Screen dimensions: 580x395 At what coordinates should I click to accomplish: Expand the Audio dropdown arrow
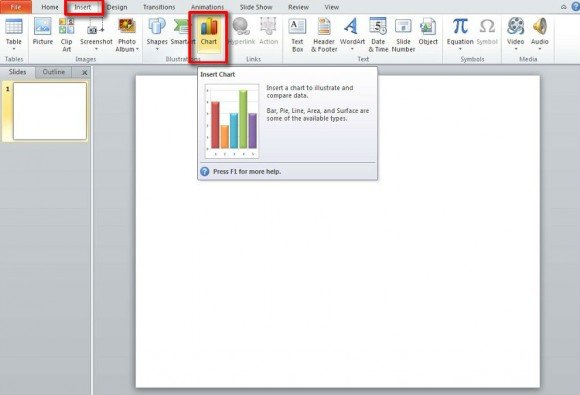[540, 49]
